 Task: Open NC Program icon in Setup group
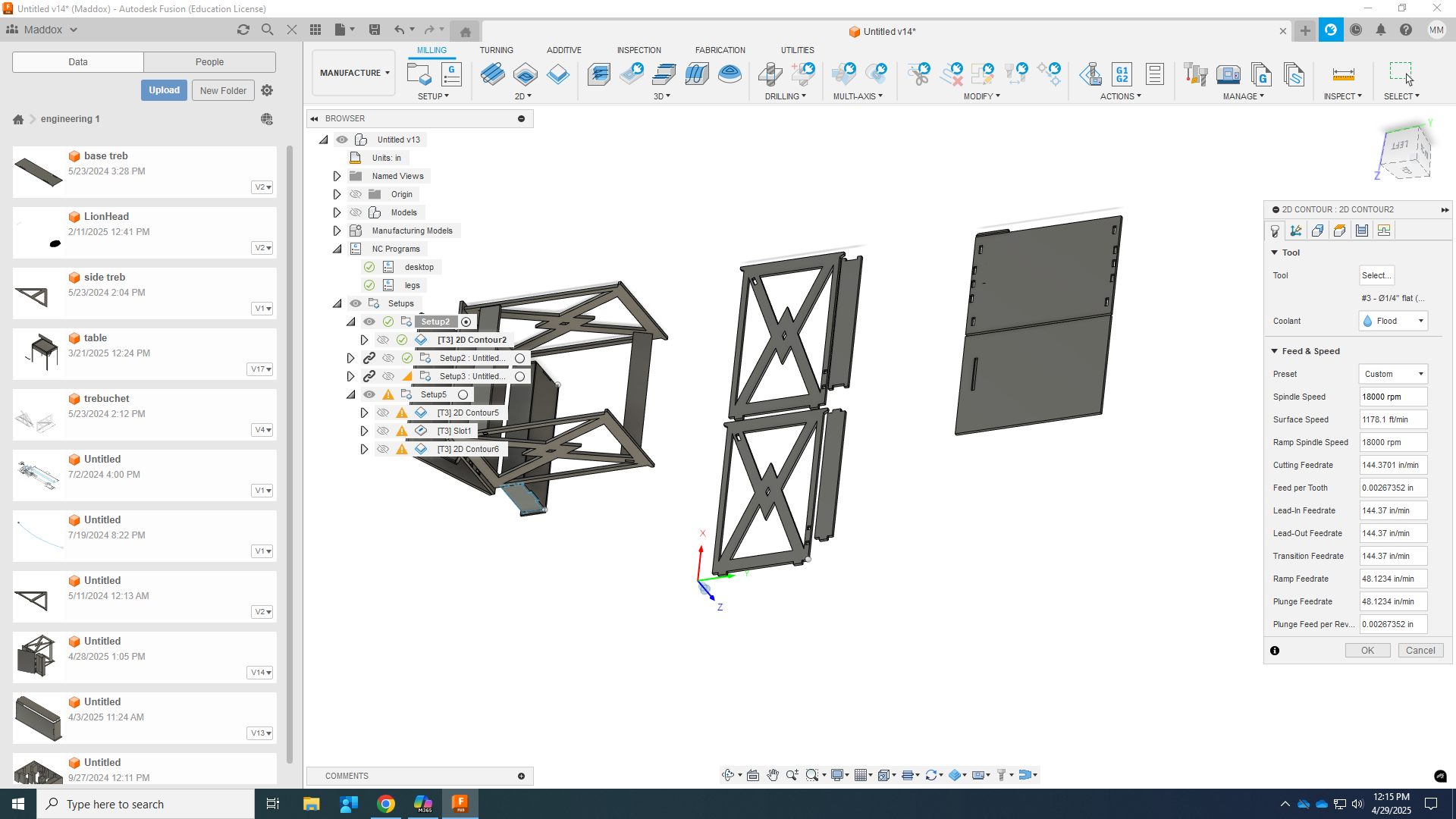click(x=451, y=74)
